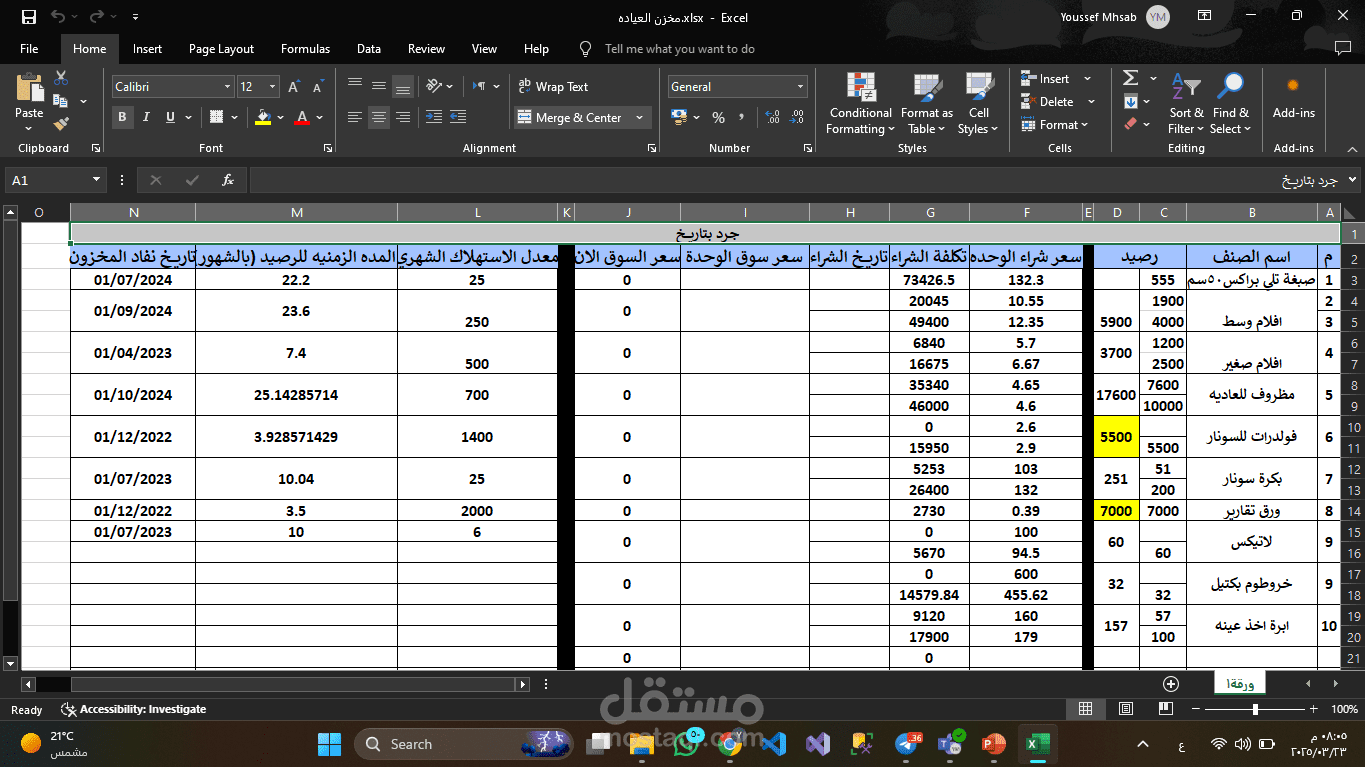Open Format as Table gallery

[926, 104]
